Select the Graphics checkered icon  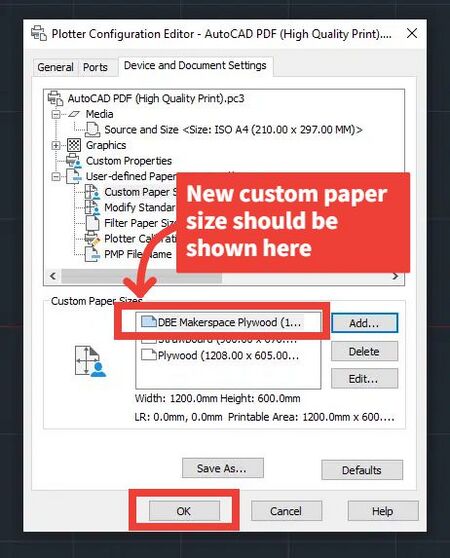[74, 145]
